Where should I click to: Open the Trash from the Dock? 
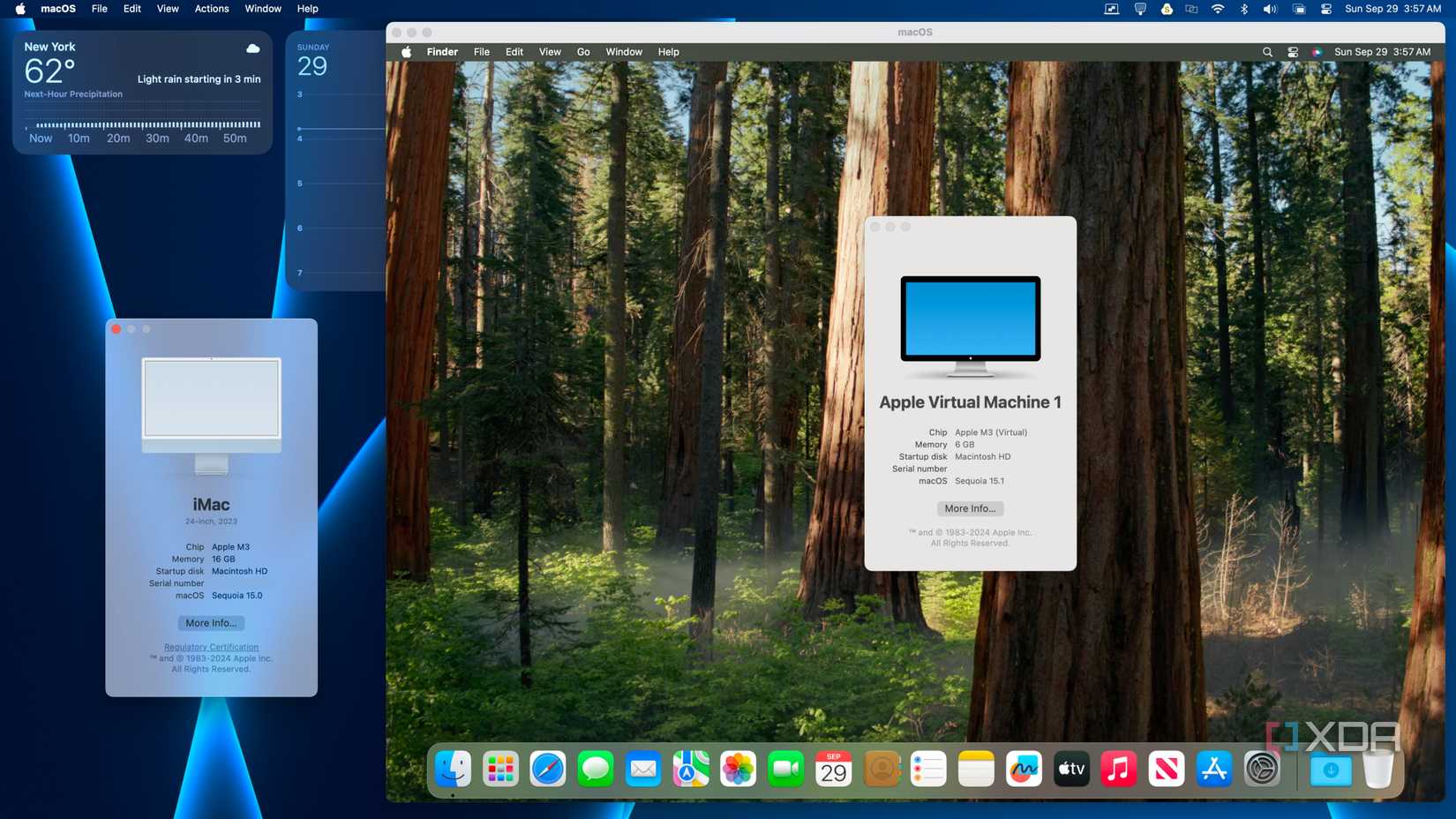pos(1378,769)
